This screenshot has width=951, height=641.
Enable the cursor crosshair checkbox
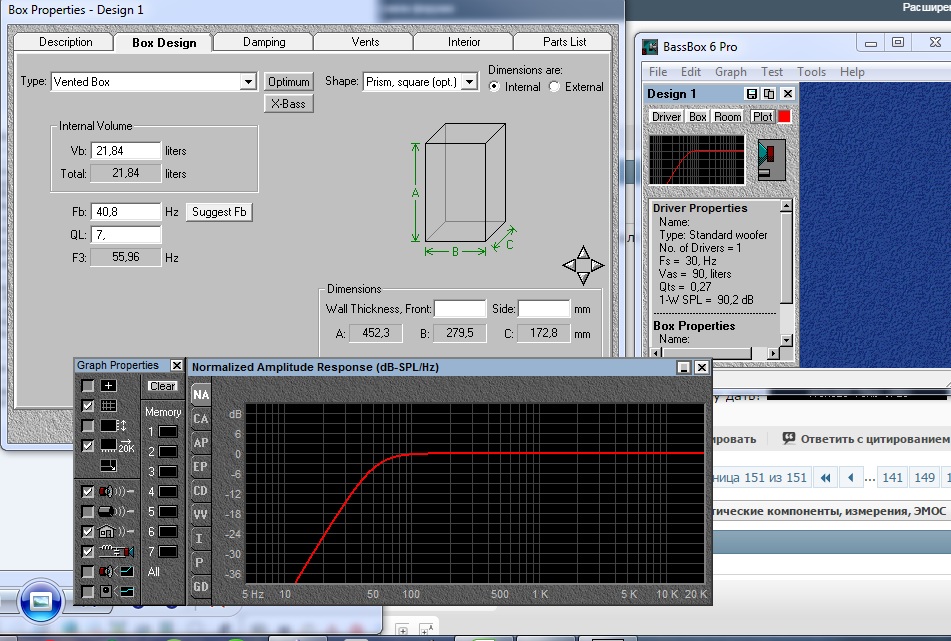pyautogui.click(x=88, y=386)
